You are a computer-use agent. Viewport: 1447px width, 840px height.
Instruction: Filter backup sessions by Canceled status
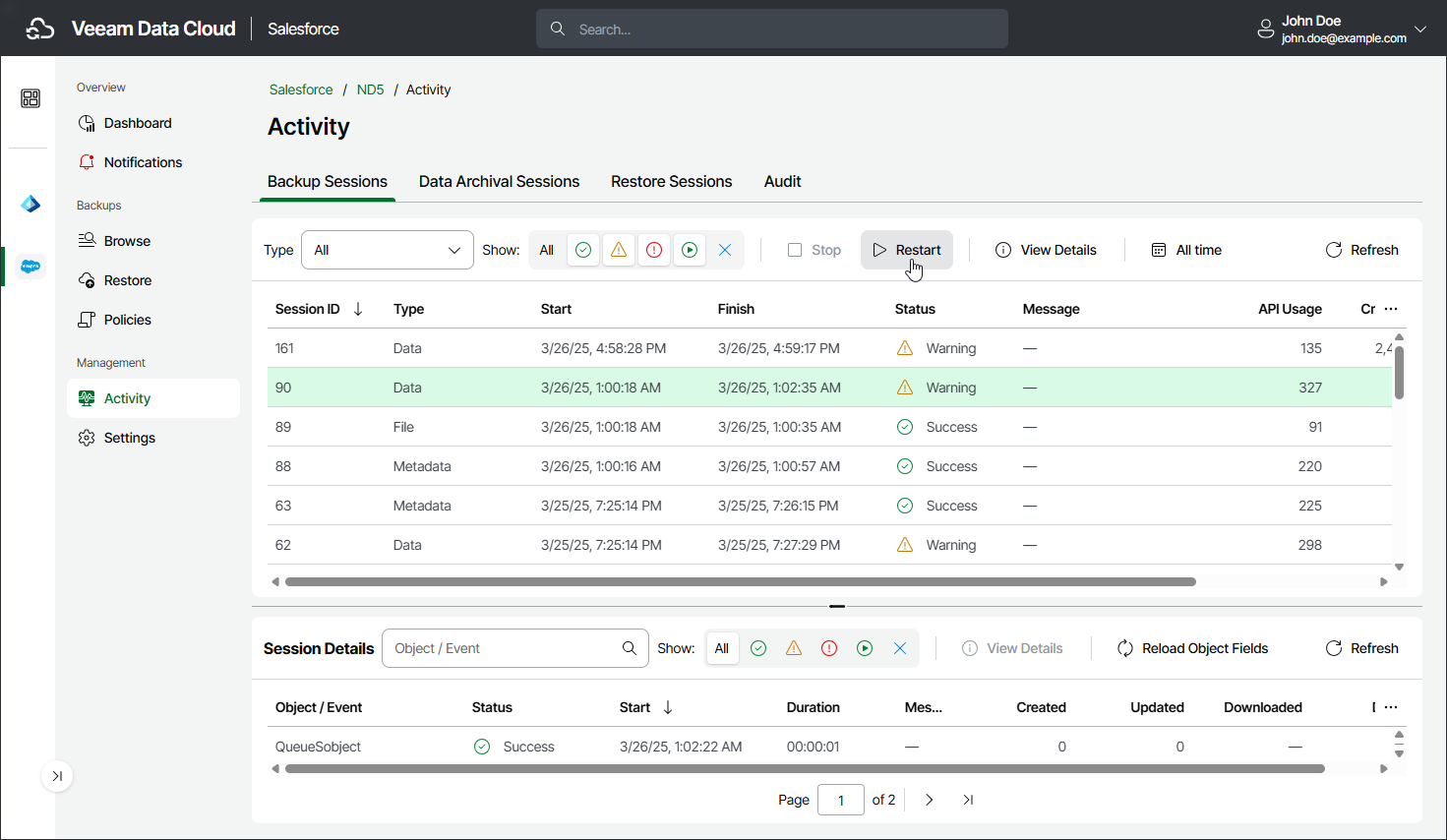725,250
